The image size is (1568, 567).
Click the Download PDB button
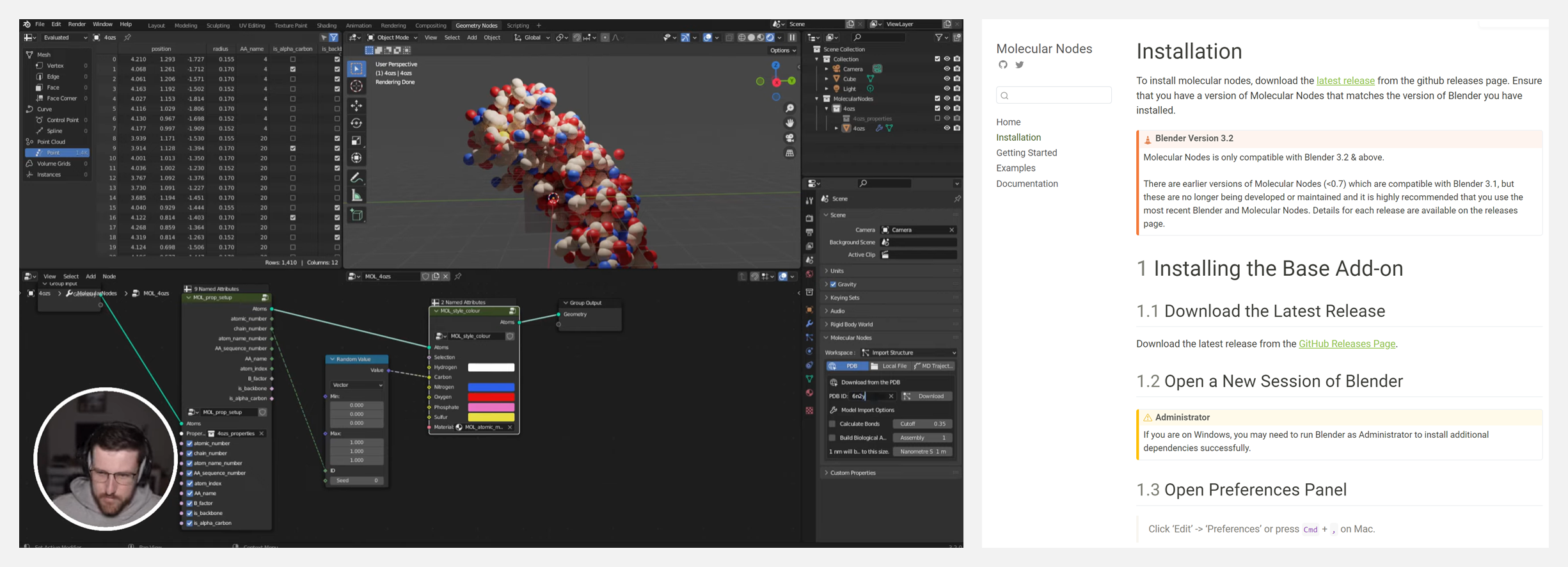(926, 396)
